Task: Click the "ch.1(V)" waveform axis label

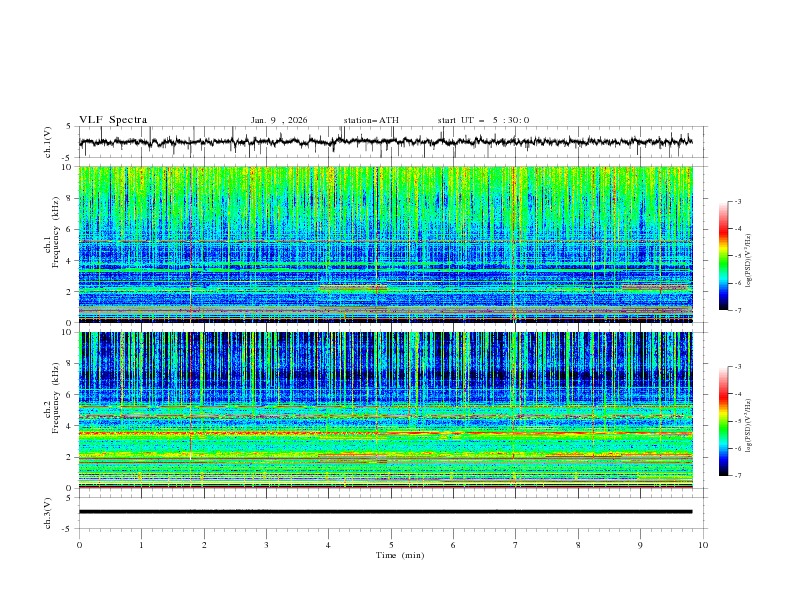Action: [48, 142]
